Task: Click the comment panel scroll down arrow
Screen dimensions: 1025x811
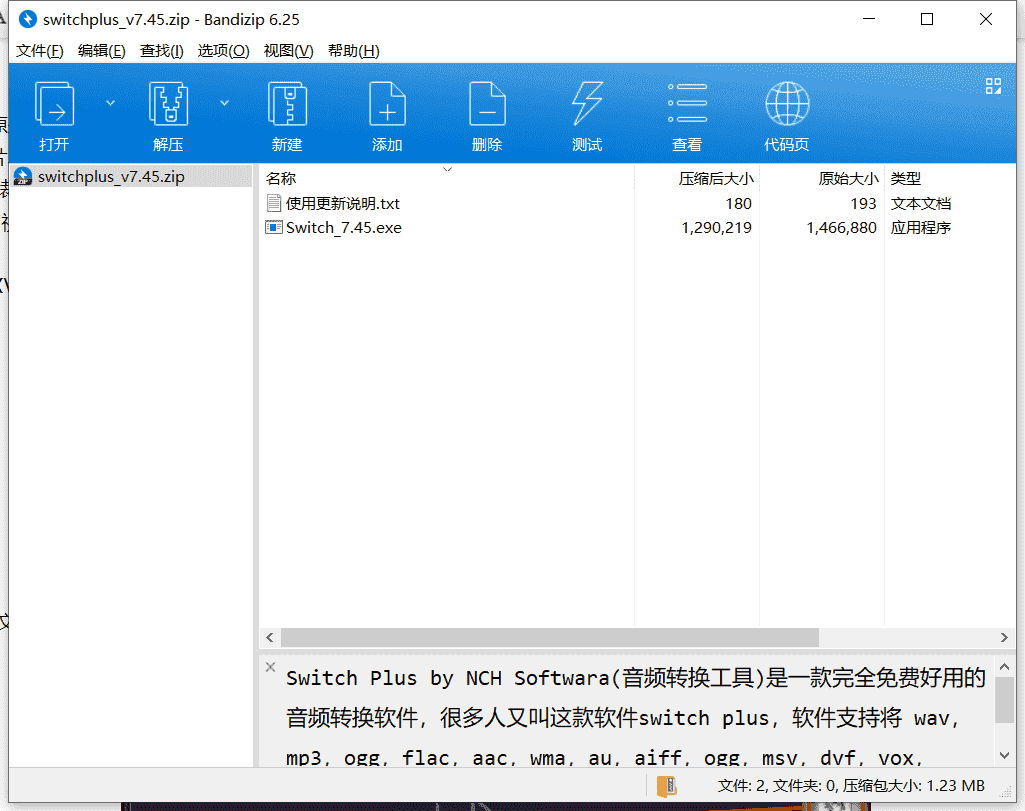Action: (1005, 755)
